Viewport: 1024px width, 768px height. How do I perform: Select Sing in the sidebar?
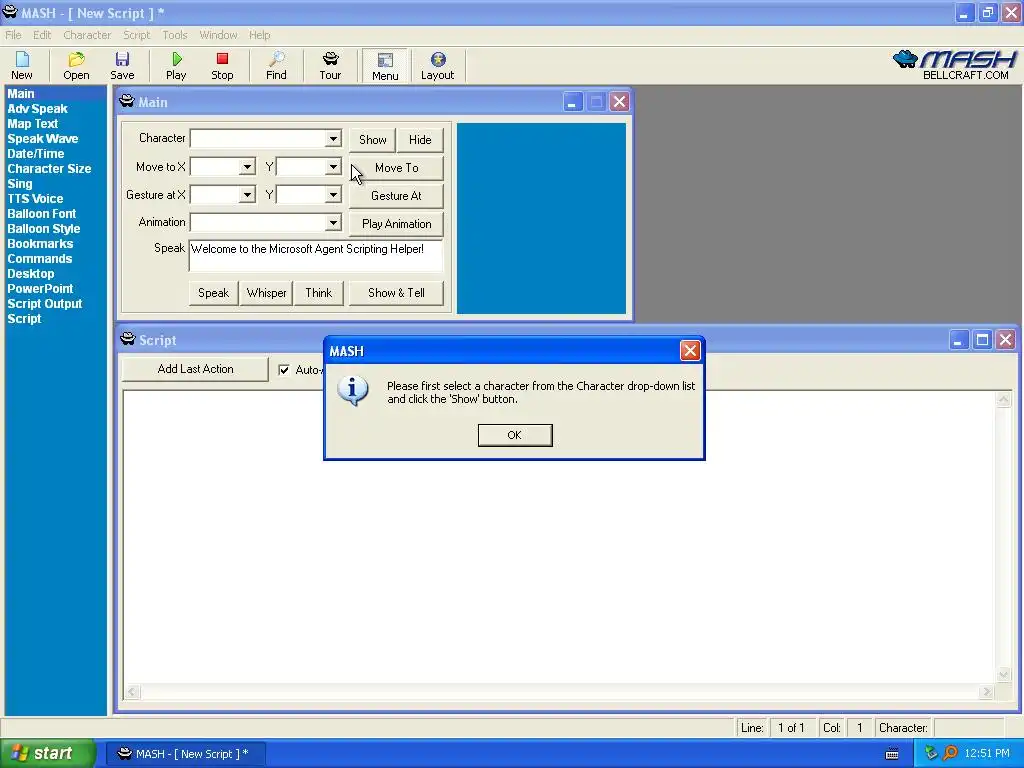tap(20, 184)
